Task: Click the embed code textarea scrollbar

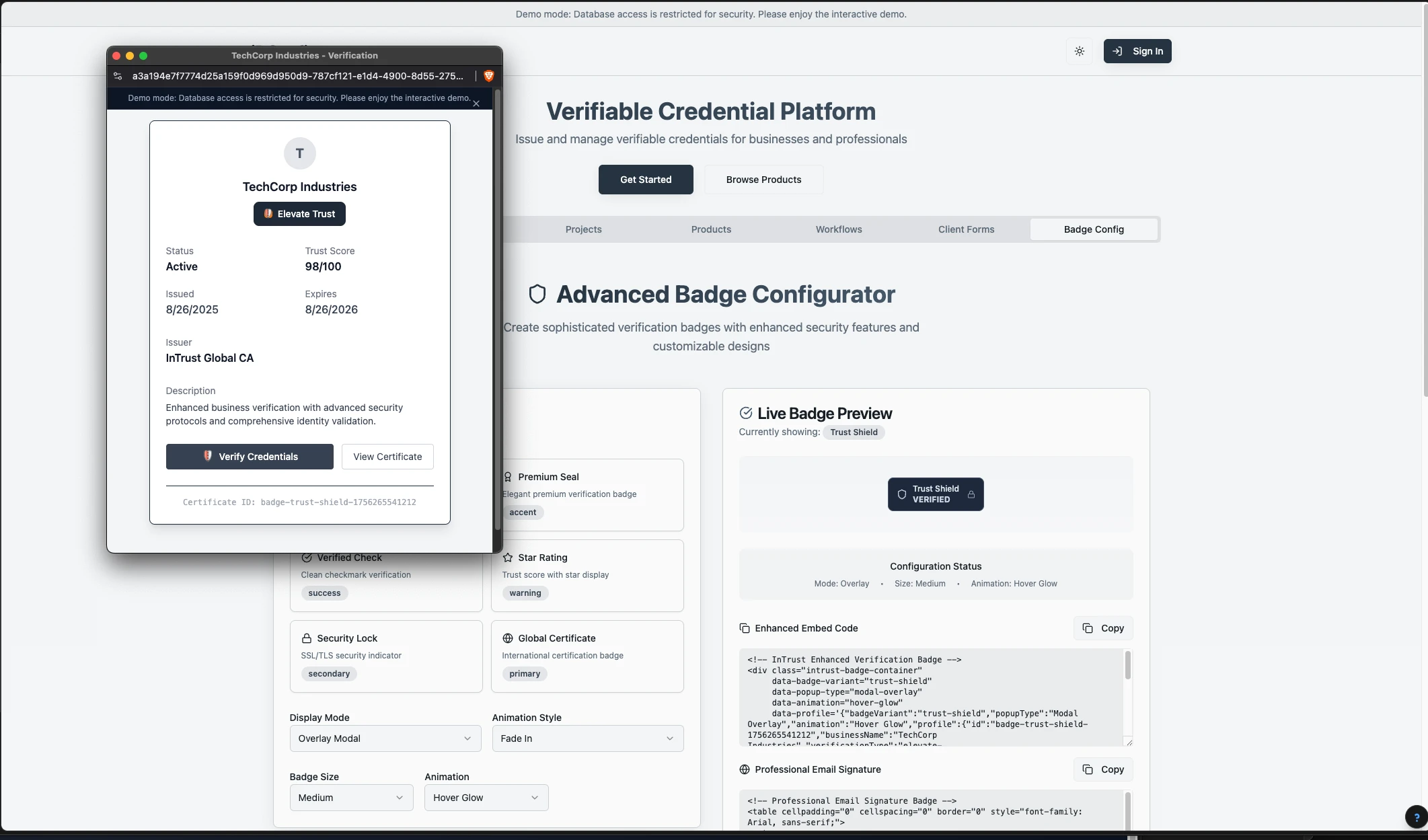Action: 1128,666
